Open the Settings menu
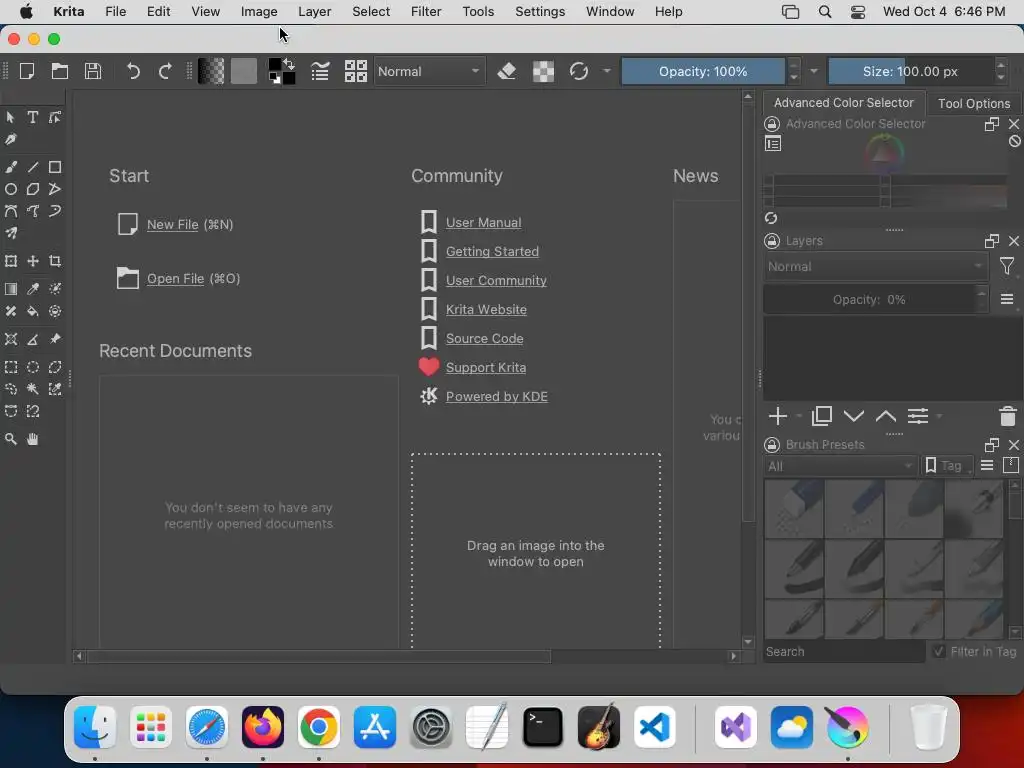This screenshot has width=1024, height=768. (539, 12)
